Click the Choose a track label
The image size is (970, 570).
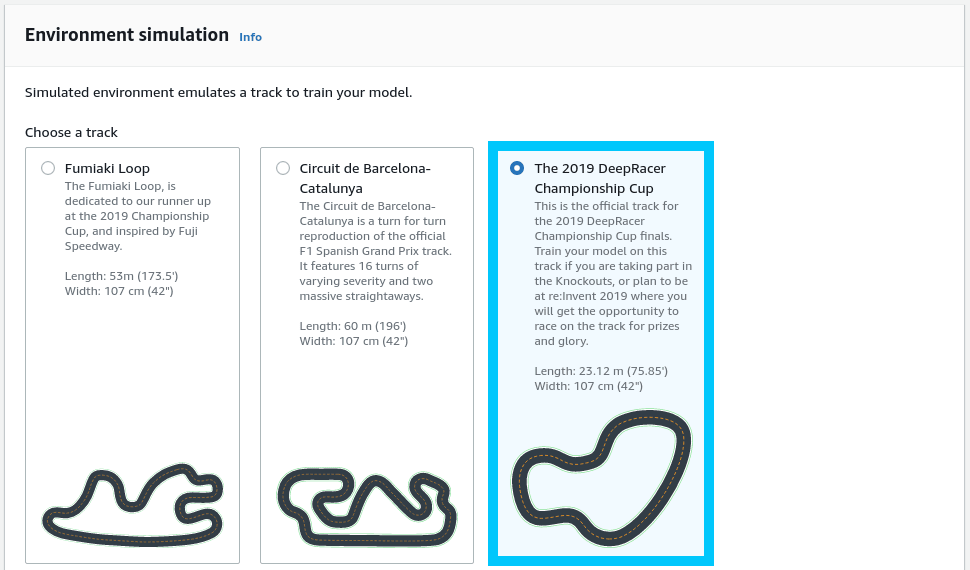71,132
